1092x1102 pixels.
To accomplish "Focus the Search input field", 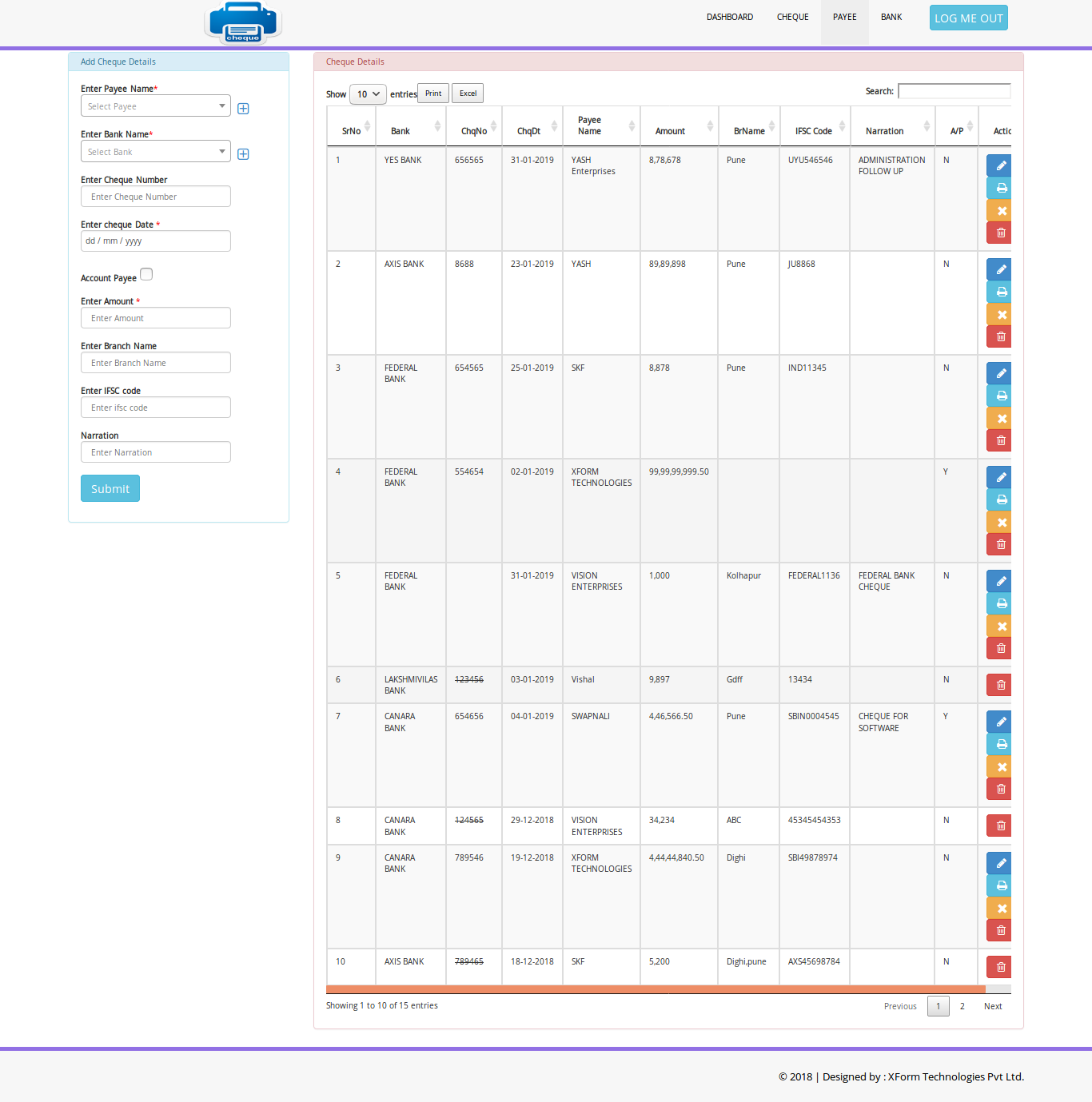I will click(955, 91).
